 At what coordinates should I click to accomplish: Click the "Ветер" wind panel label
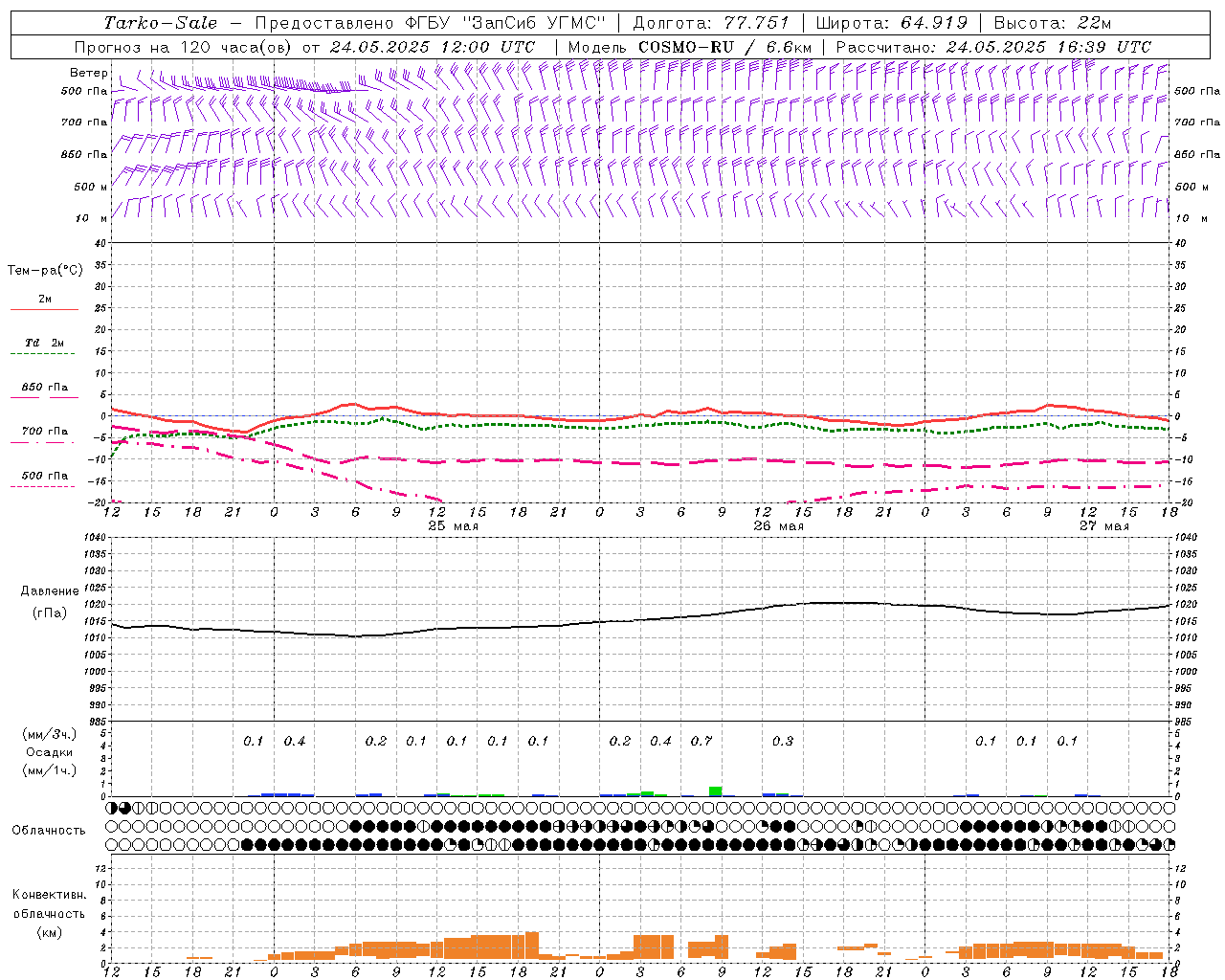pos(89,73)
